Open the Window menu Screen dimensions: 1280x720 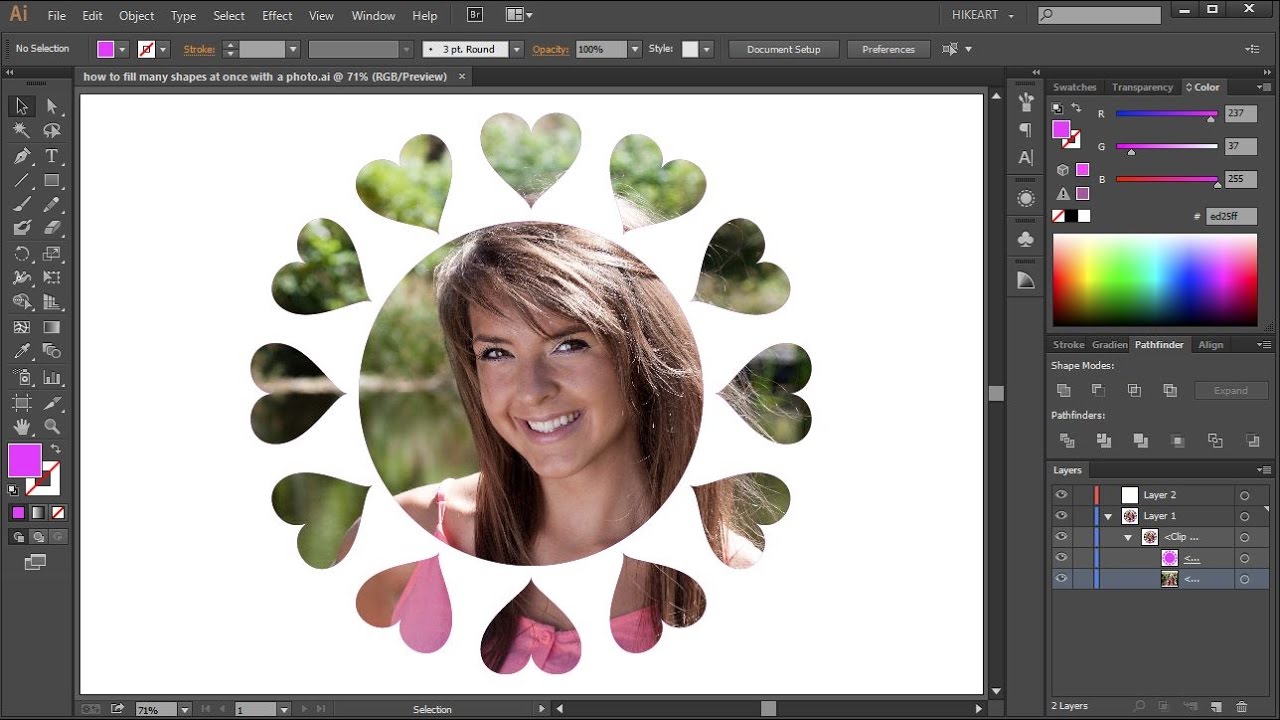click(x=374, y=16)
